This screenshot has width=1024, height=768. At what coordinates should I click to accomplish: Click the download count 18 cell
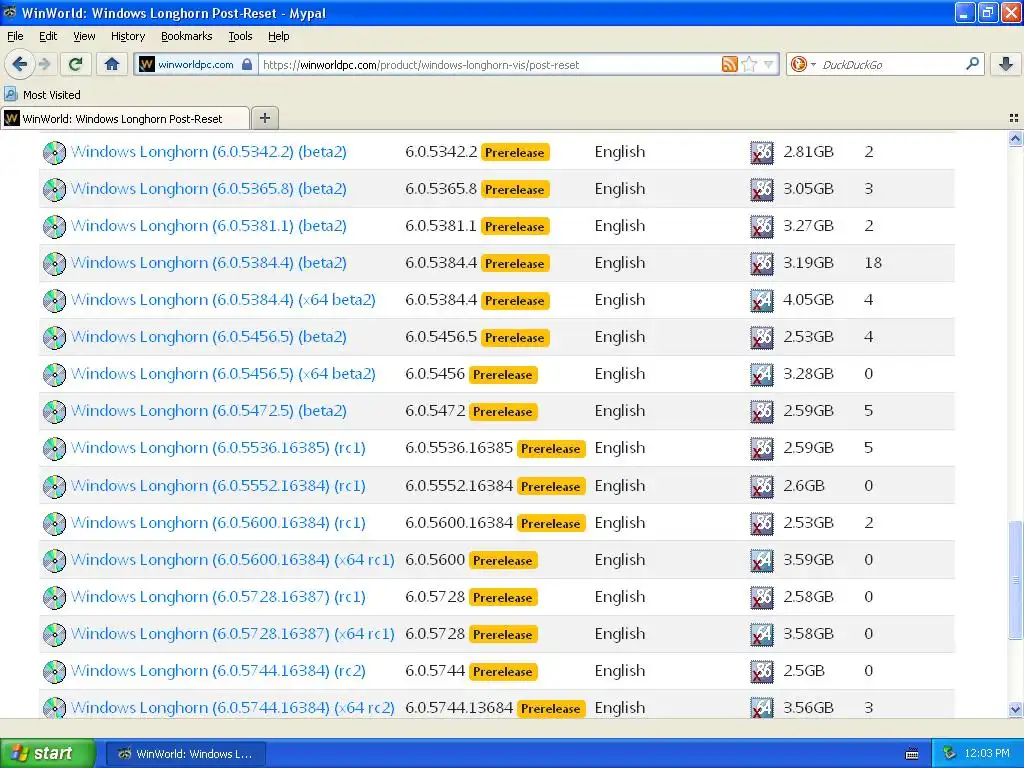(873, 263)
